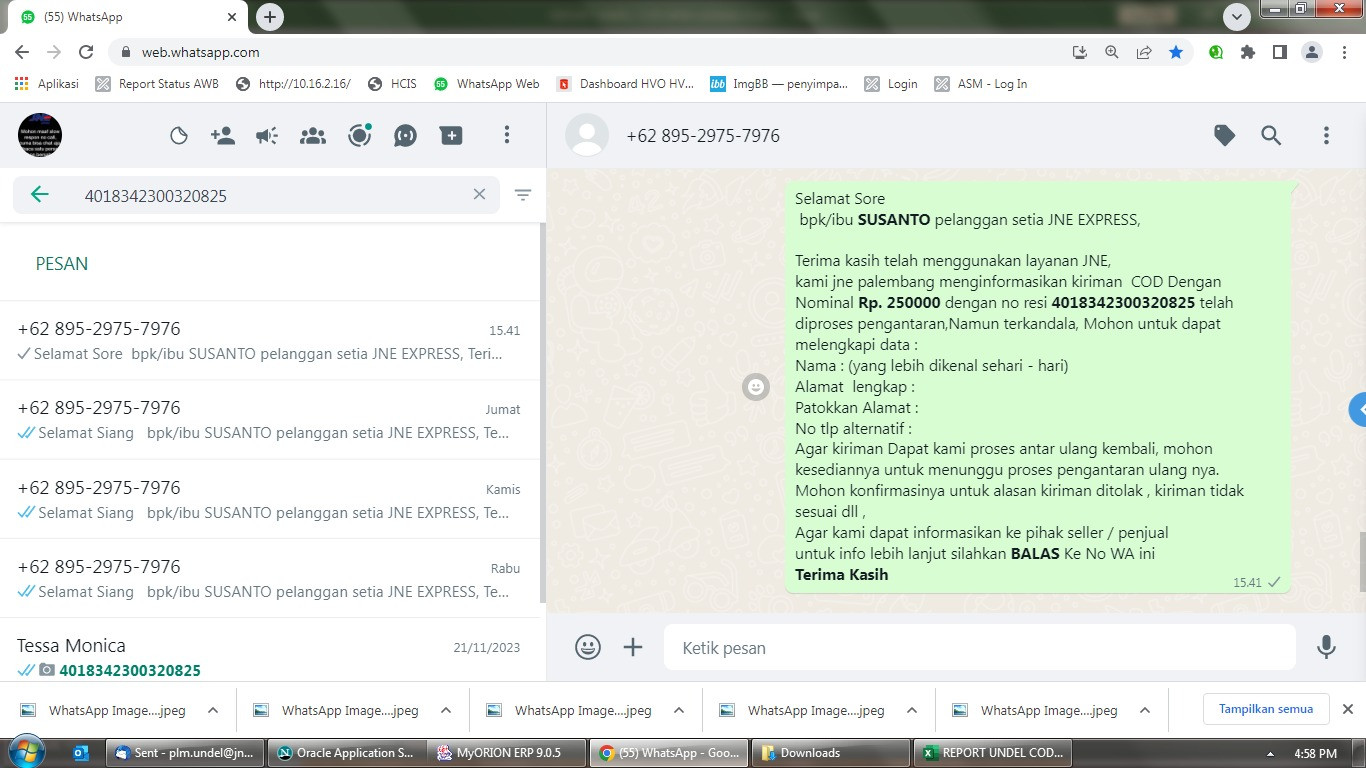Screen dimensions: 1366x768
Task: Click the PESAN section heading
Action: 62,264
